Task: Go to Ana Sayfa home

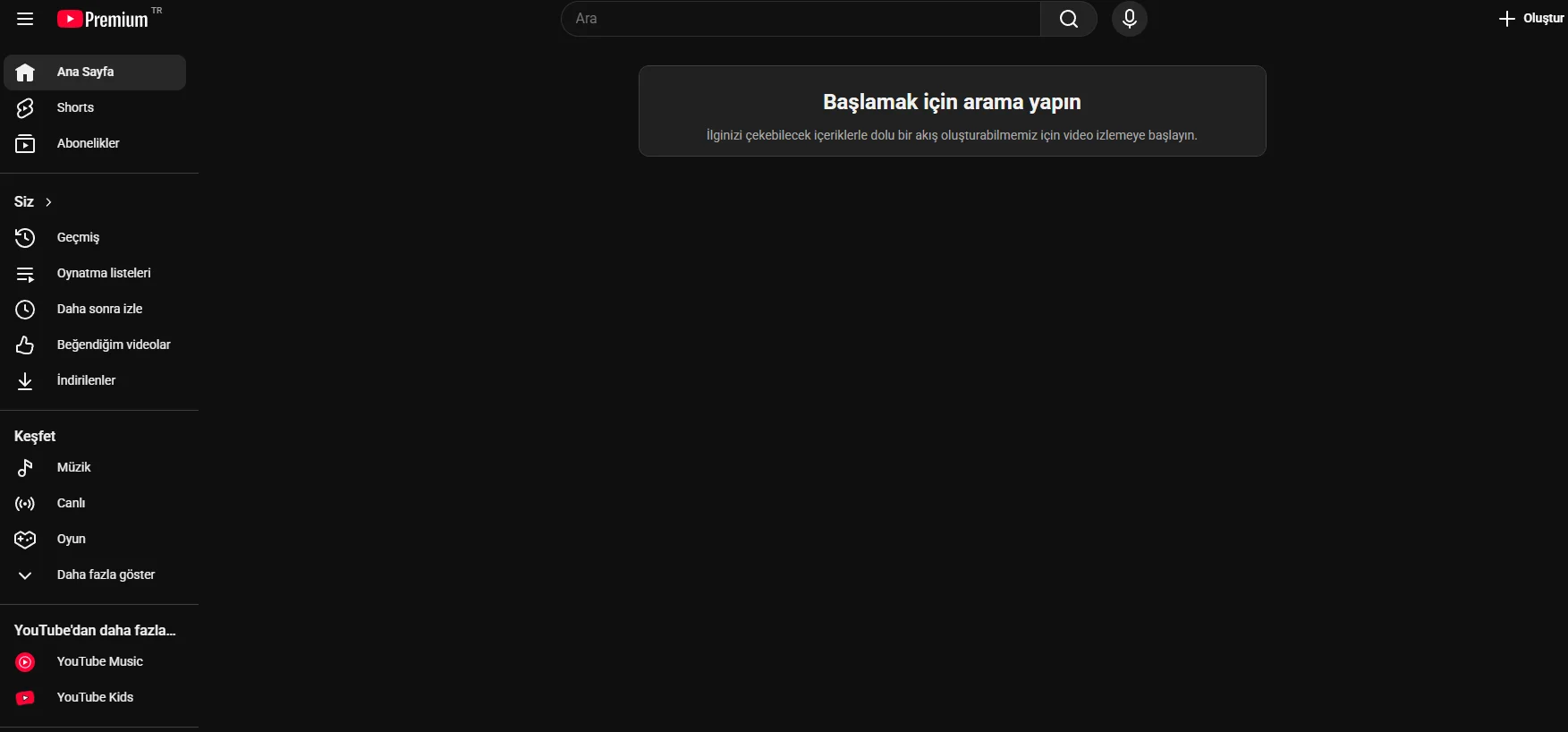Action: 95,72
